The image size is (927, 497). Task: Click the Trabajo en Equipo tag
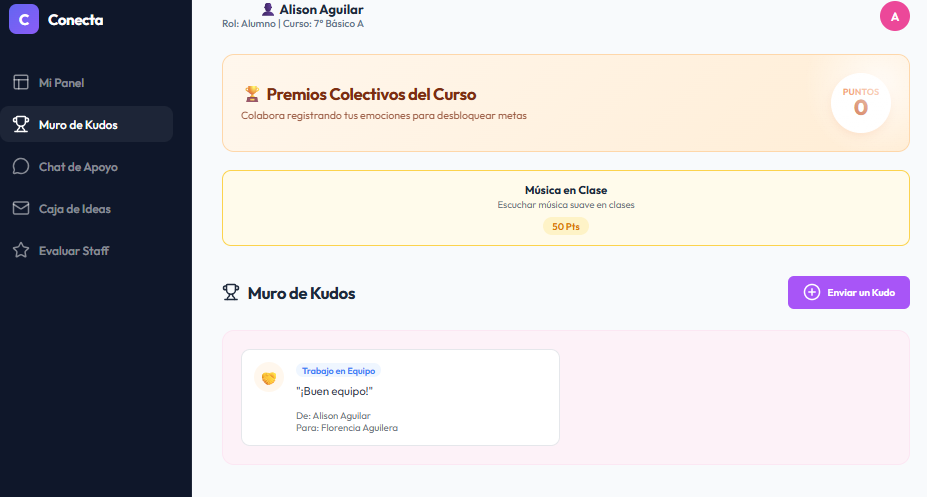click(338, 371)
